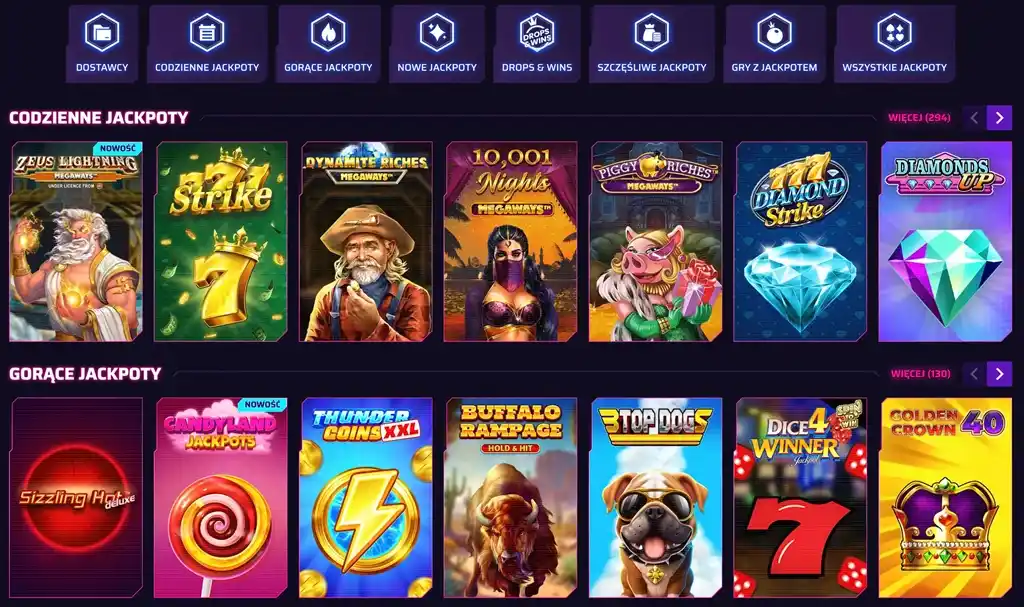1024x607 pixels.
Task: Advance Codzienne Jackpoty carousel with the next arrow
Action: click(999, 118)
